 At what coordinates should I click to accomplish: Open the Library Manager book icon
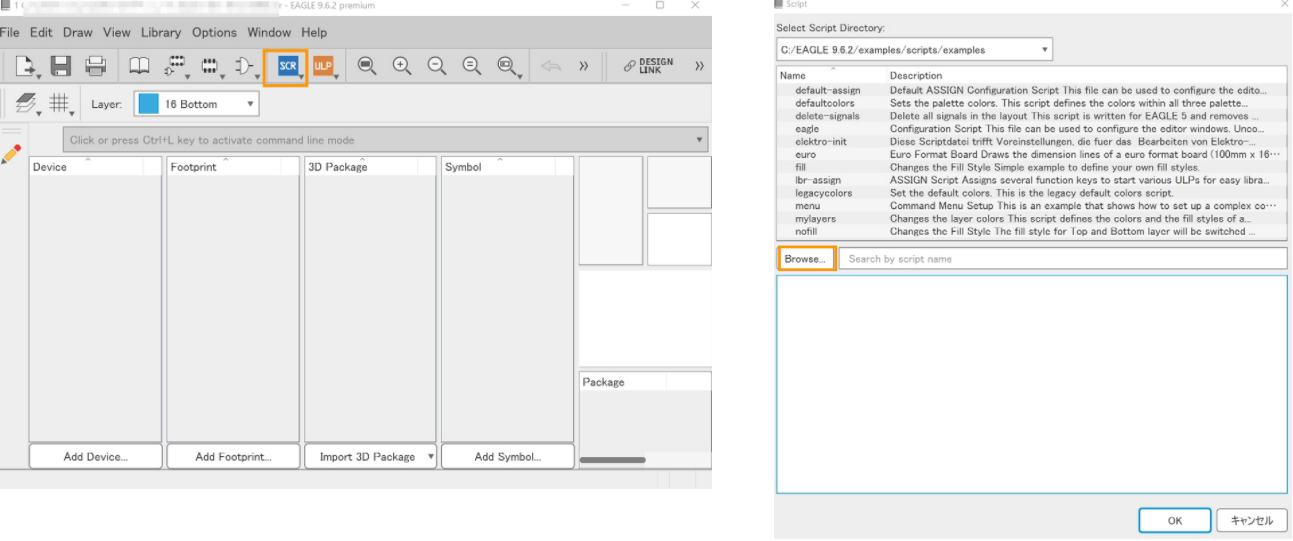point(140,66)
